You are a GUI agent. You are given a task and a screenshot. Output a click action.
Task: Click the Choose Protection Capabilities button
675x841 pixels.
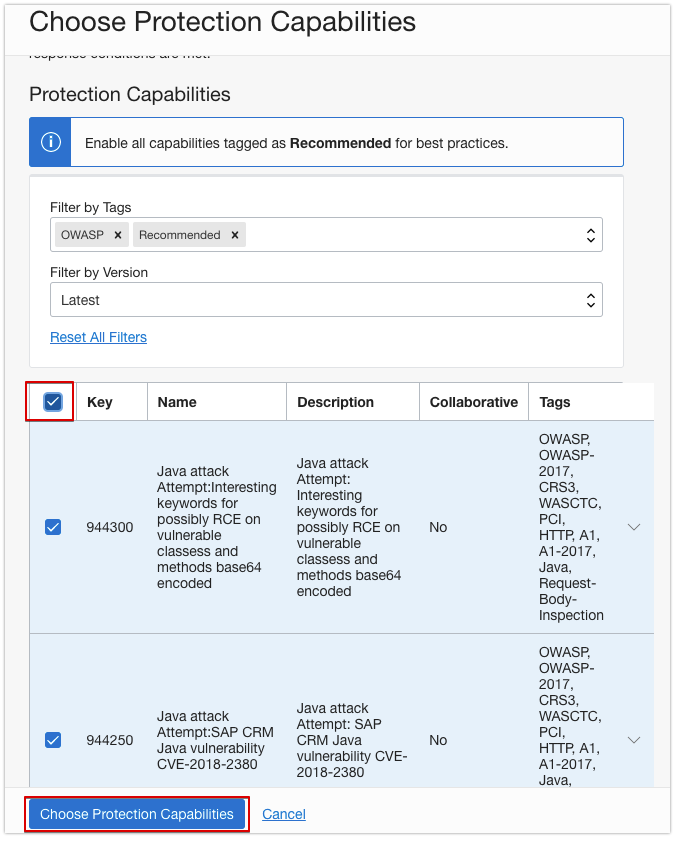pyautogui.click(x=136, y=814)
